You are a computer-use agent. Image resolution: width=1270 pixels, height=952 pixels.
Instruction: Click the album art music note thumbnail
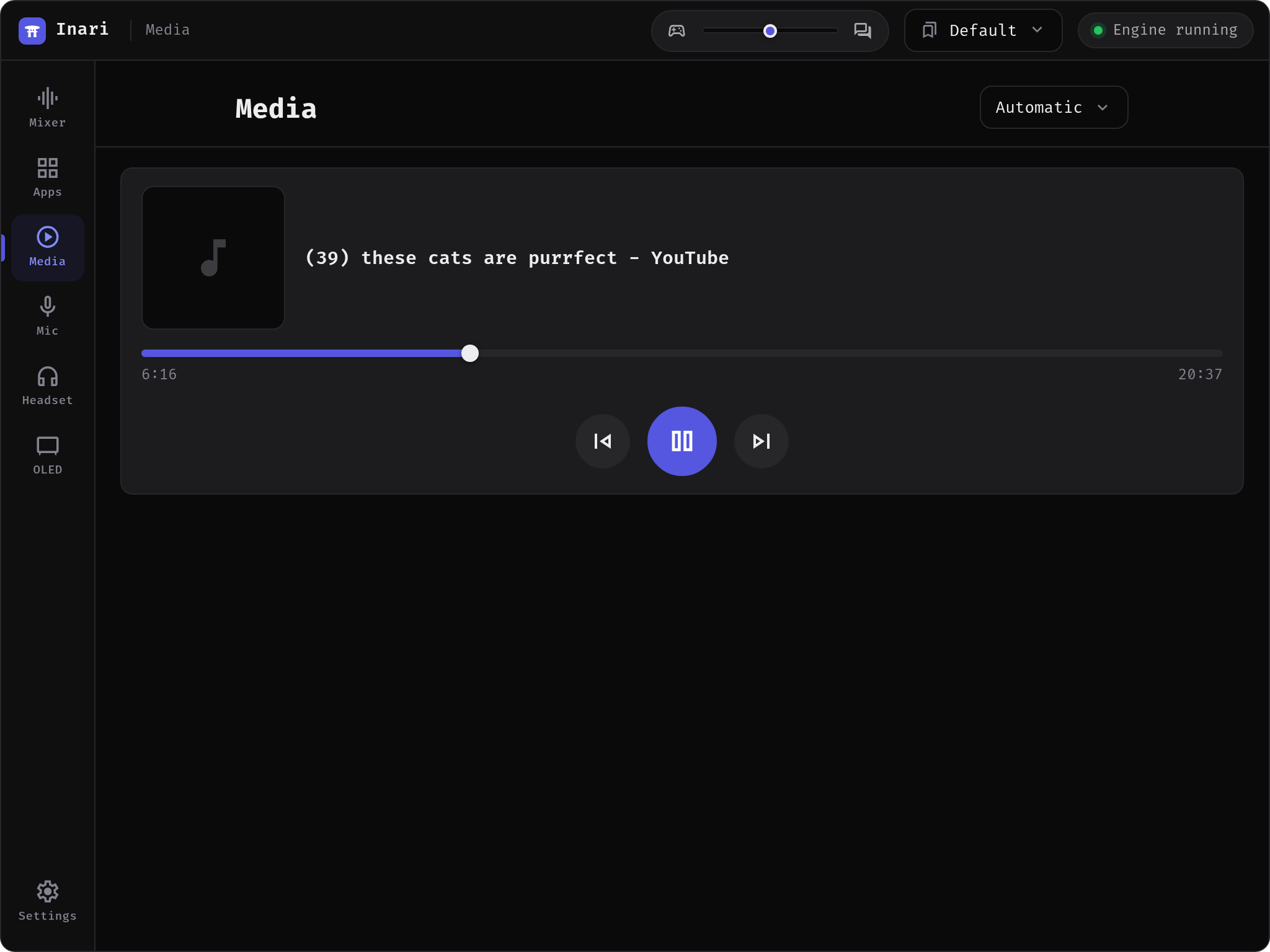tap(213, 258)
